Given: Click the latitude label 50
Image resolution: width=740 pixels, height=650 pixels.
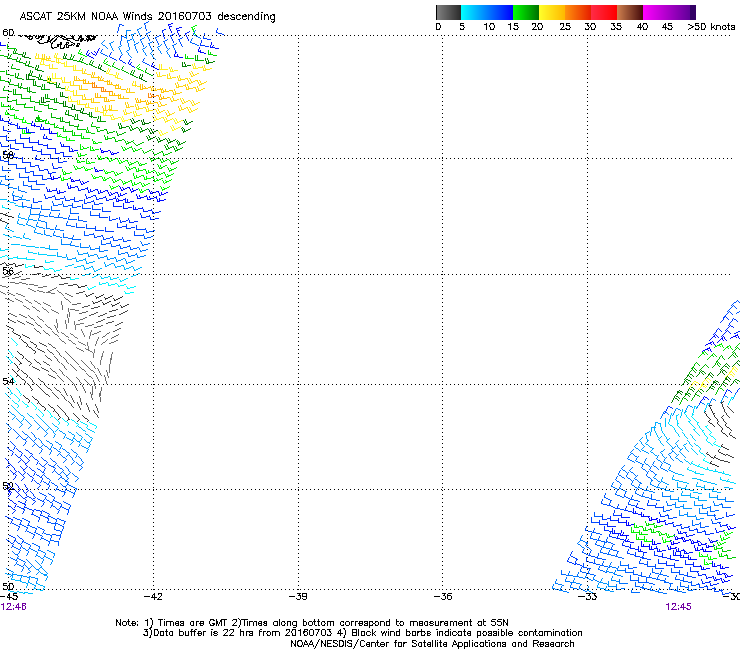Looking at the screenshot, I should point(8,586).
